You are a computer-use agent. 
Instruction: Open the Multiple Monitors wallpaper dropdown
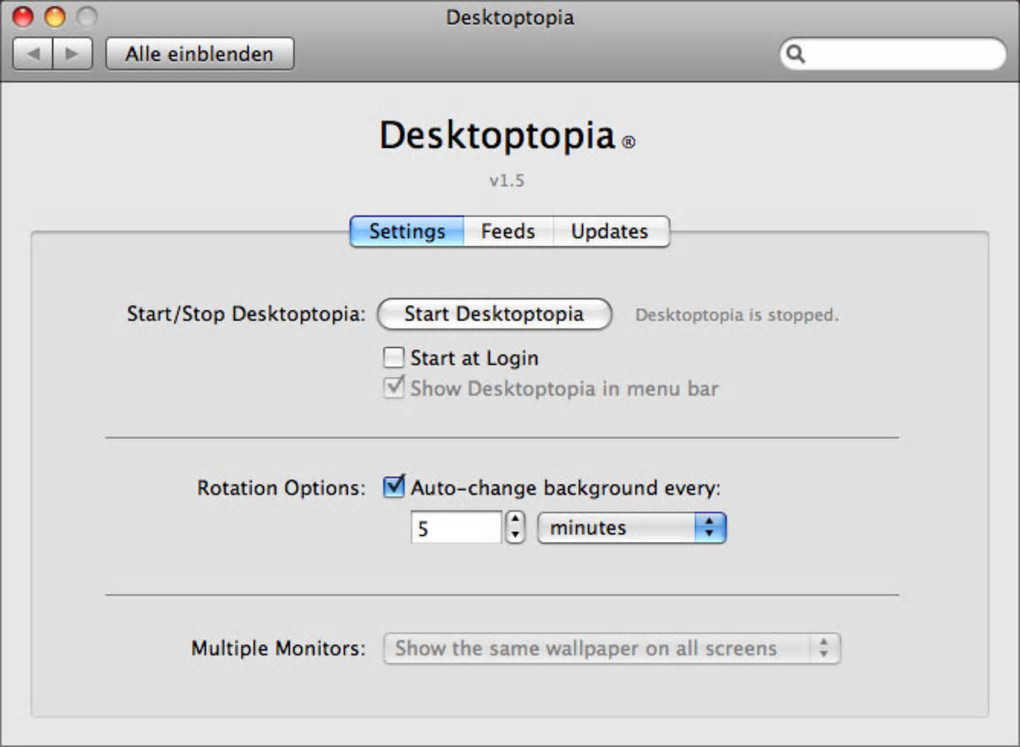click(x=612, y=649)
